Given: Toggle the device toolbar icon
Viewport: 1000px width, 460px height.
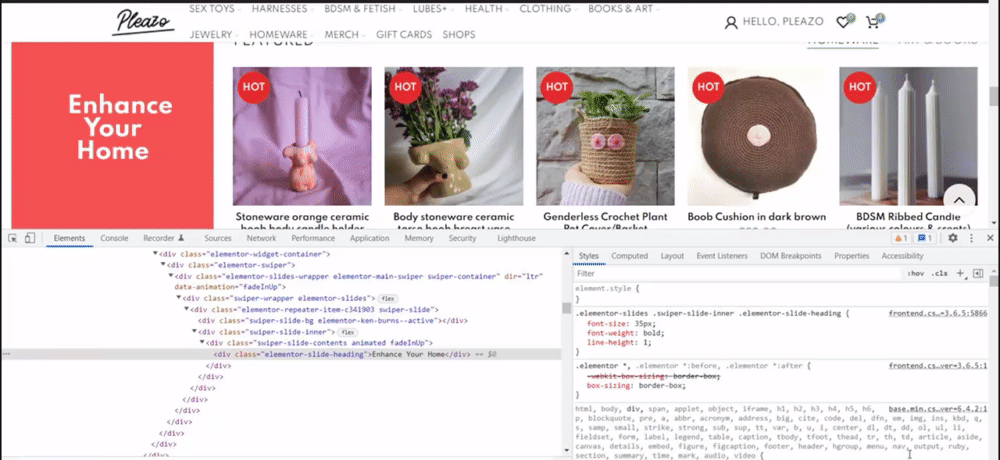Looking at the screenshot, I should coord(29,238).
